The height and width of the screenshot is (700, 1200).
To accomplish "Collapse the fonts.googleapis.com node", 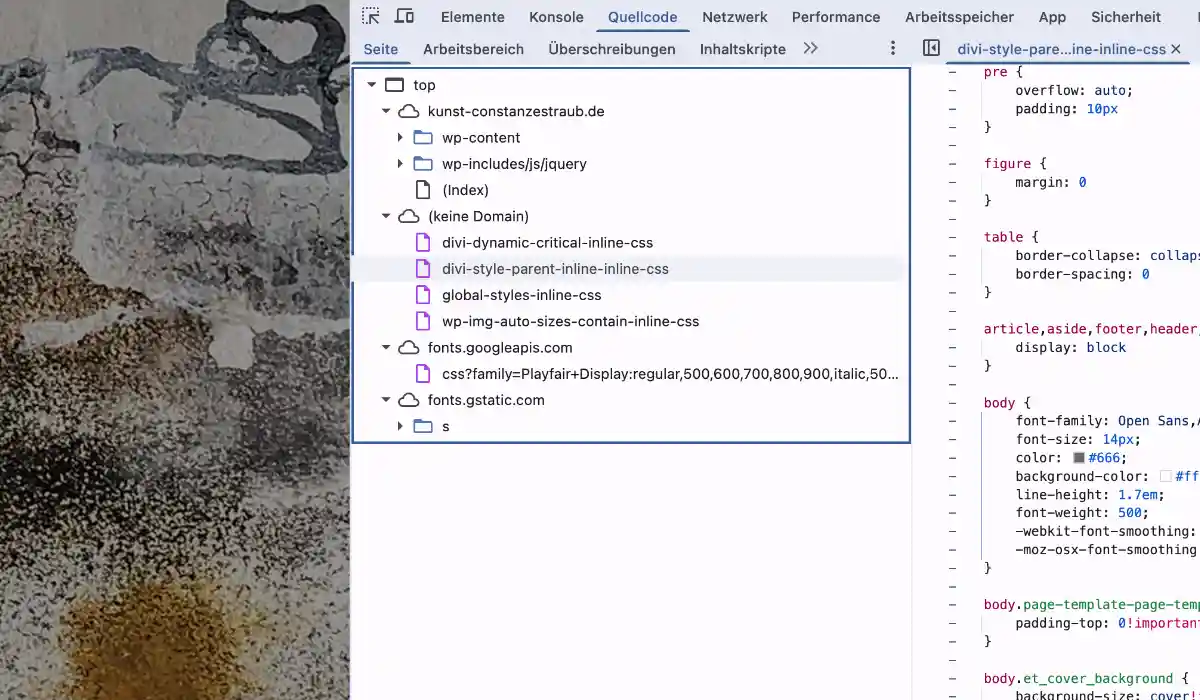I will (x=386, y=348).
